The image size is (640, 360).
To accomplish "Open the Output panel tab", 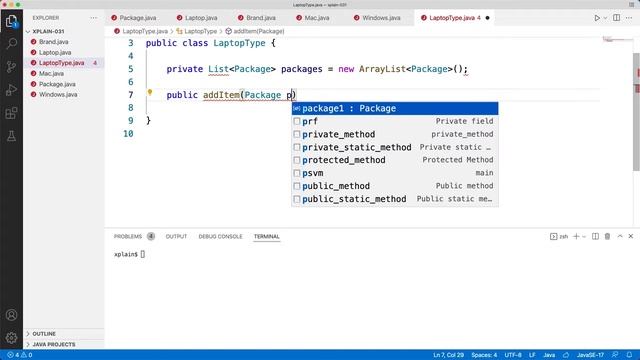I will [x=176, y=236].
